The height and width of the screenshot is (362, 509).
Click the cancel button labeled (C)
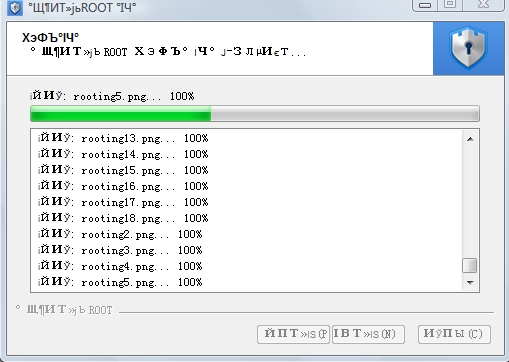[454, 334]
